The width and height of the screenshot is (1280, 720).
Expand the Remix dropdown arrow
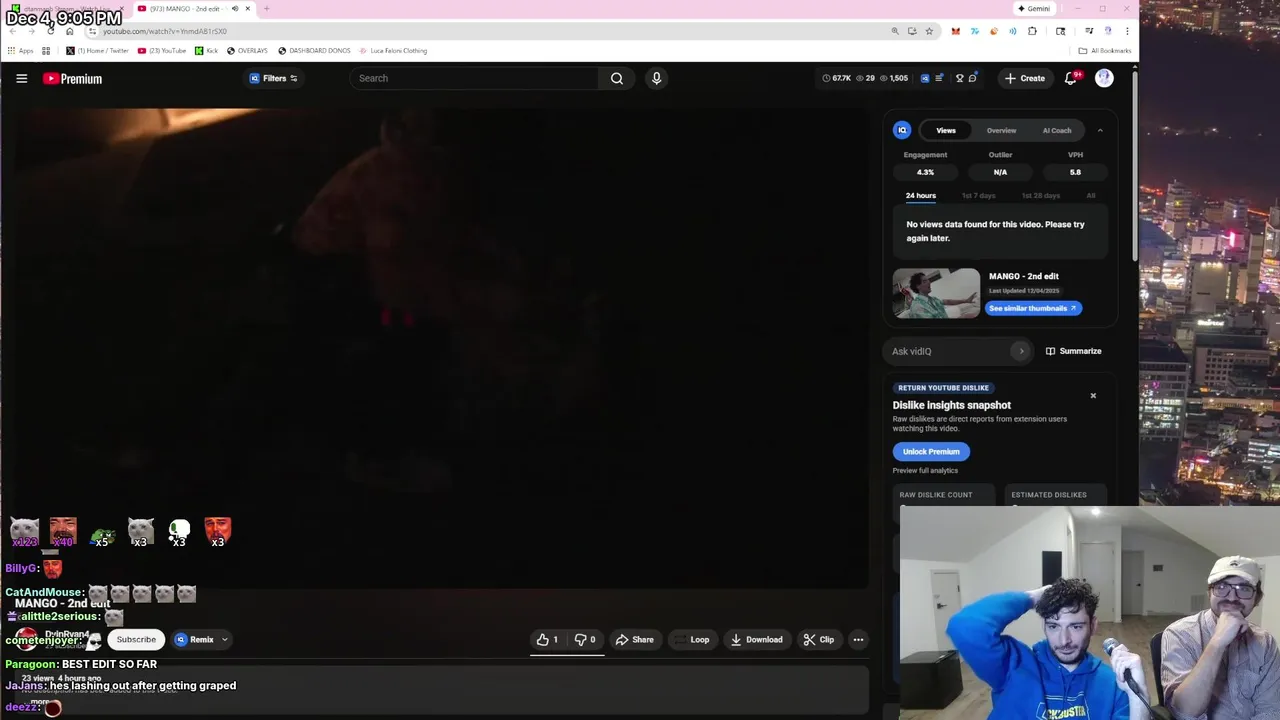tap(225, 640)
